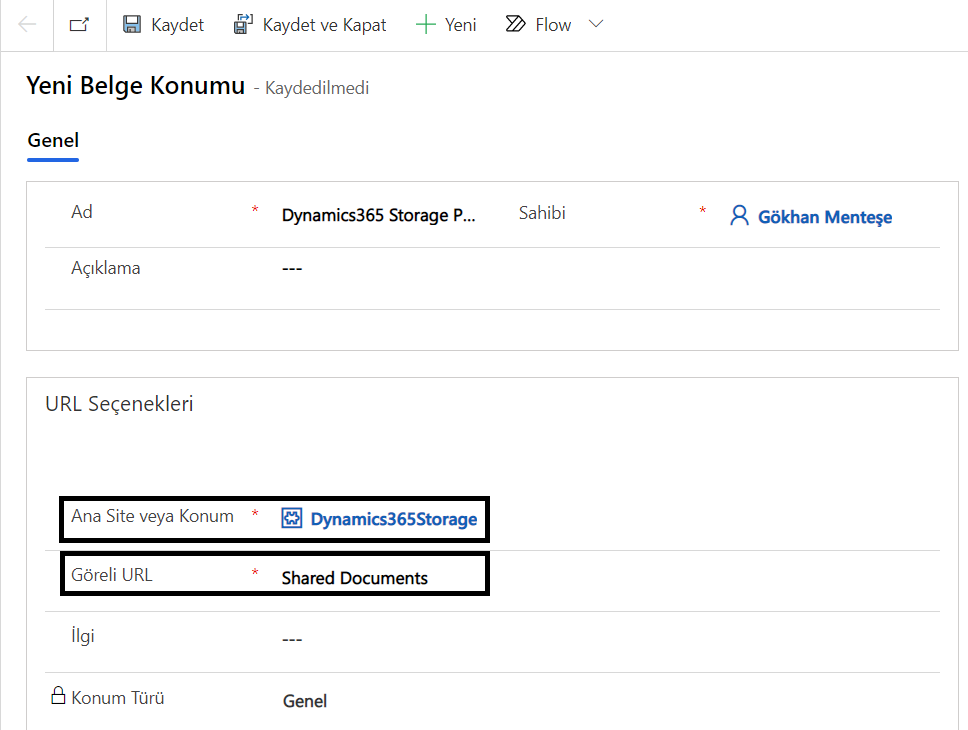
Task: Click the Açıklama field label
Action: pyautogui.click(x=106, y=268)
